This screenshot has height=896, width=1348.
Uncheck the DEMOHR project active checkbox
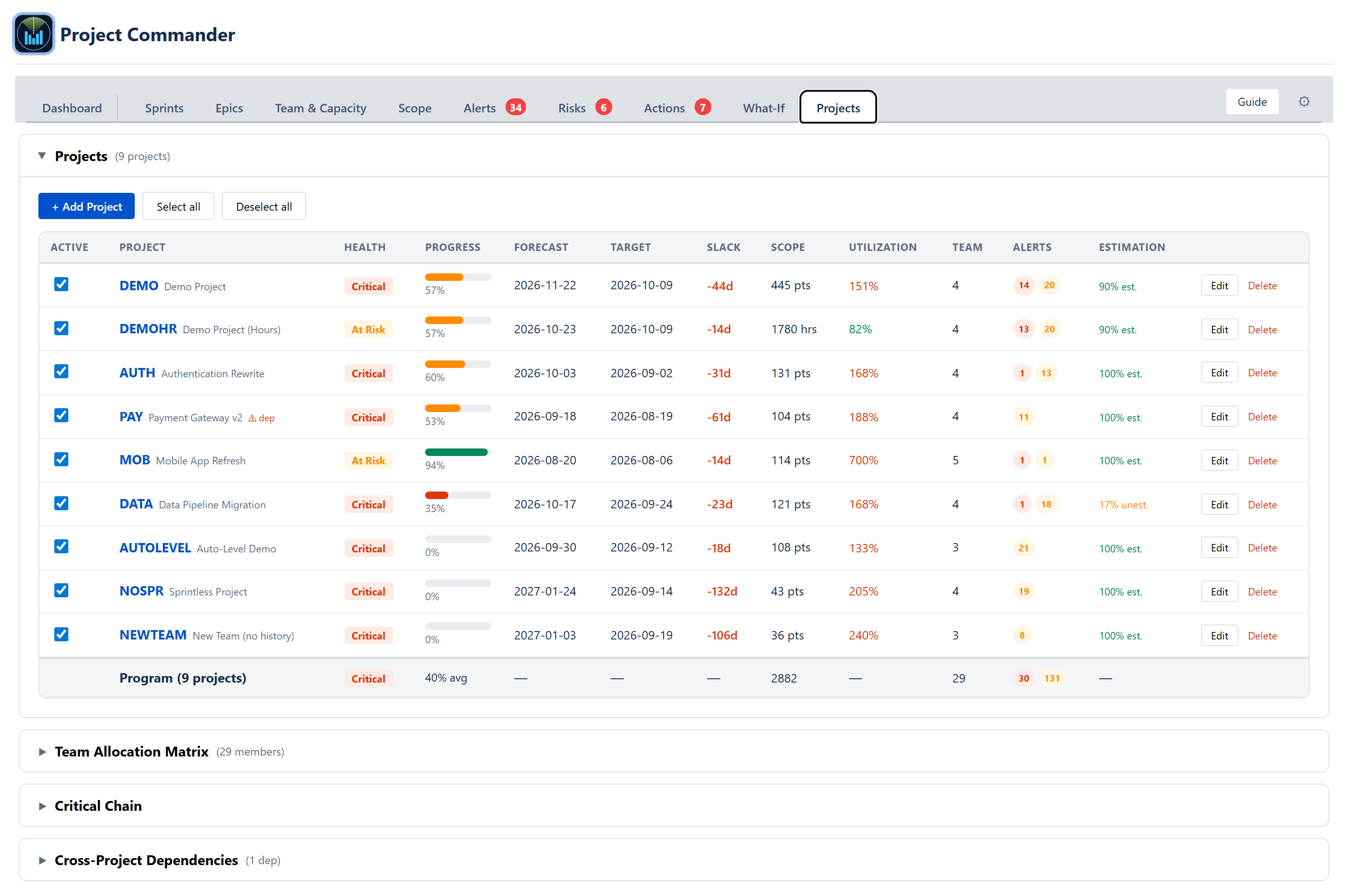coord(61,328)
